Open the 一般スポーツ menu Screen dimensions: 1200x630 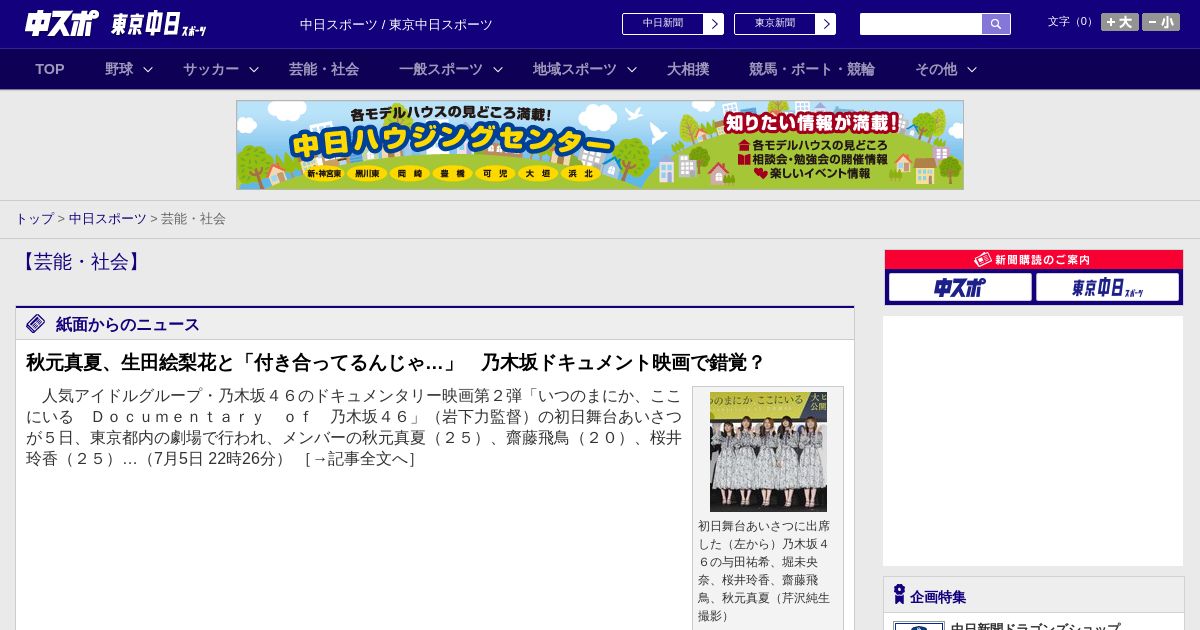pyautogui.click(x=441, y=69)
